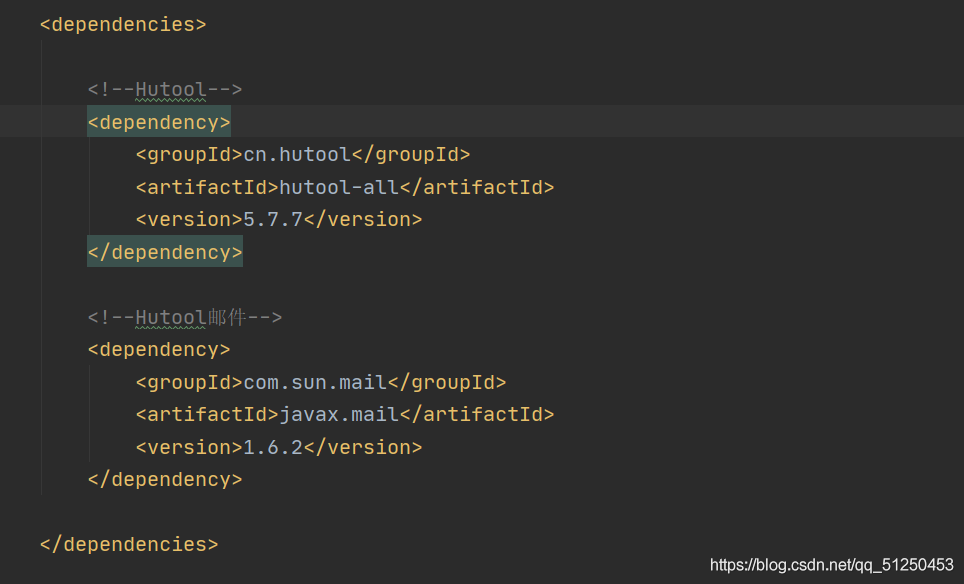
Task: Select the highlighted opening dependency tag
Action: 159,122
